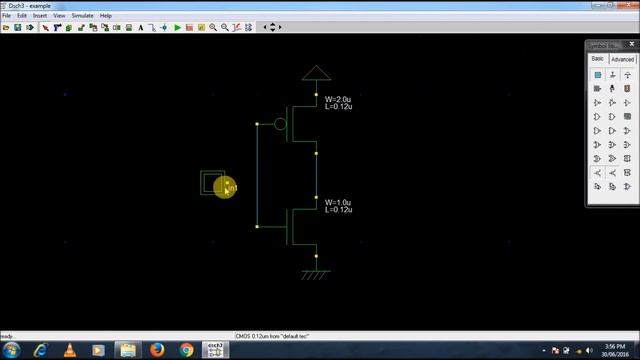Switch to the Advanced symbol tab

(x=622, y=59)
